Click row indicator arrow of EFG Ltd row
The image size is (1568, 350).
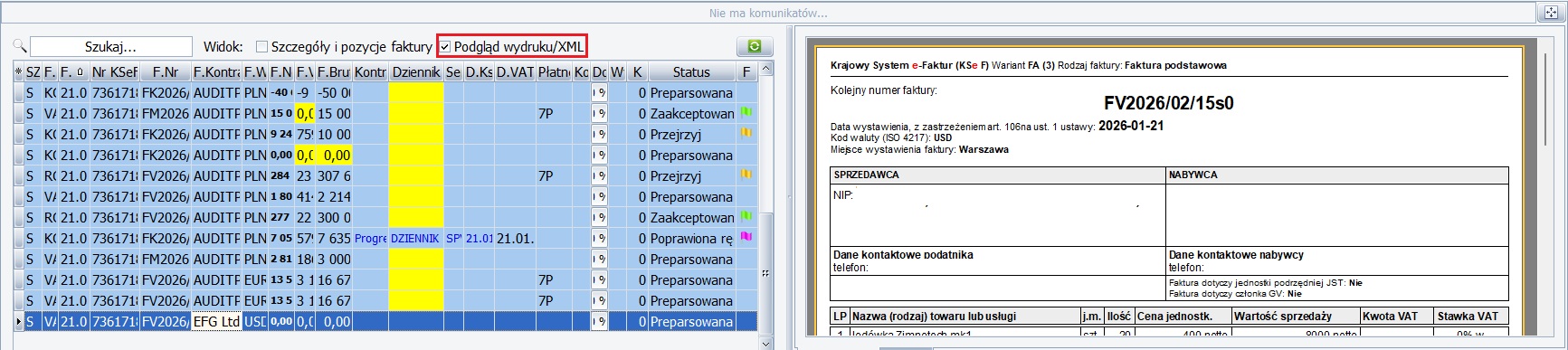(19, 321)
